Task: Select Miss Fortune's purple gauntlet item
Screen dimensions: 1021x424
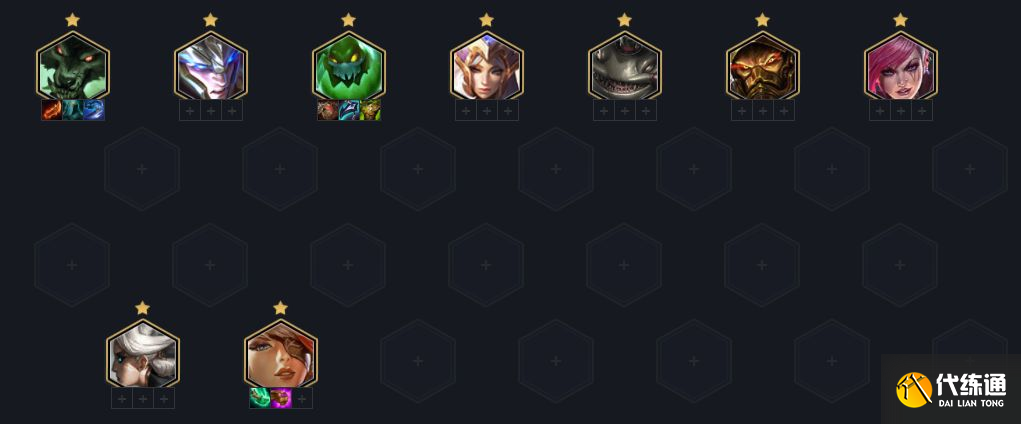Action: (281, 398)
